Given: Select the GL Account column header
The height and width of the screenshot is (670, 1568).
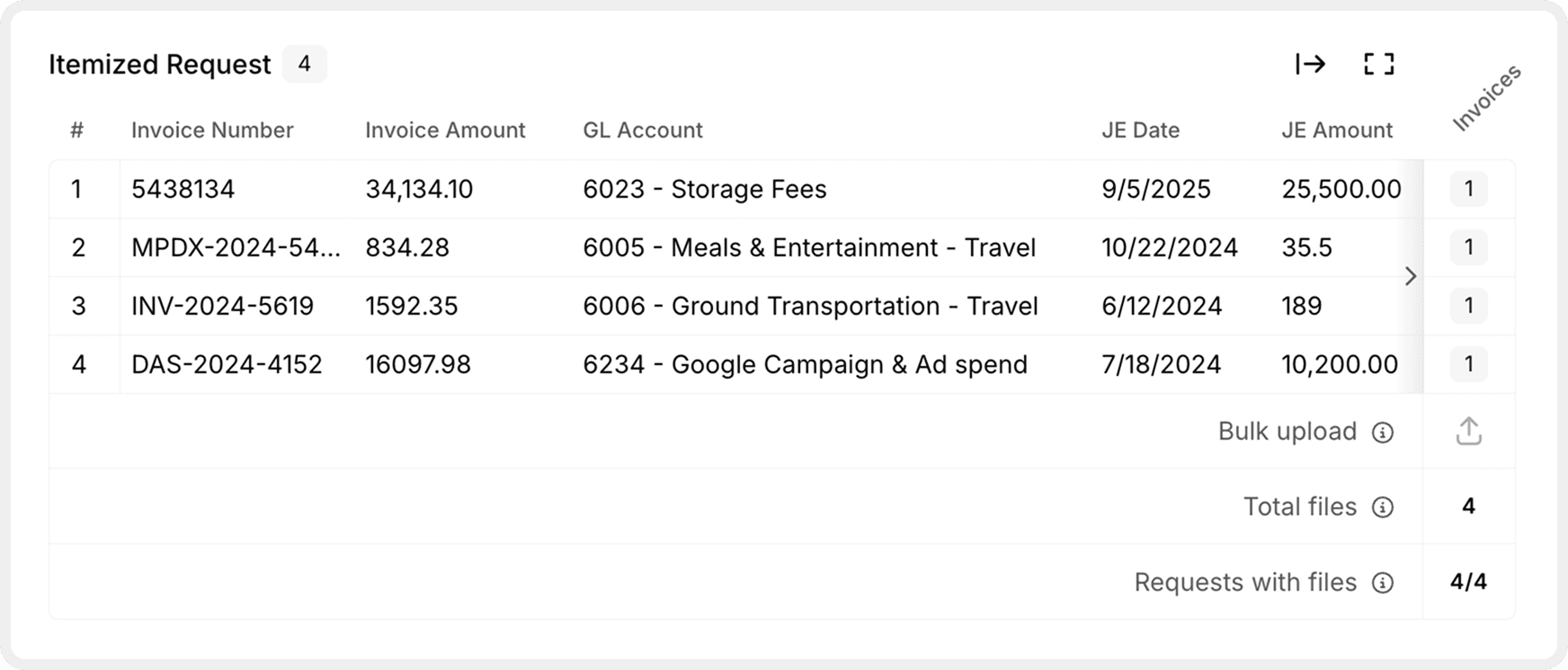Looking at the screenshot, I should [x=642, y=130].
